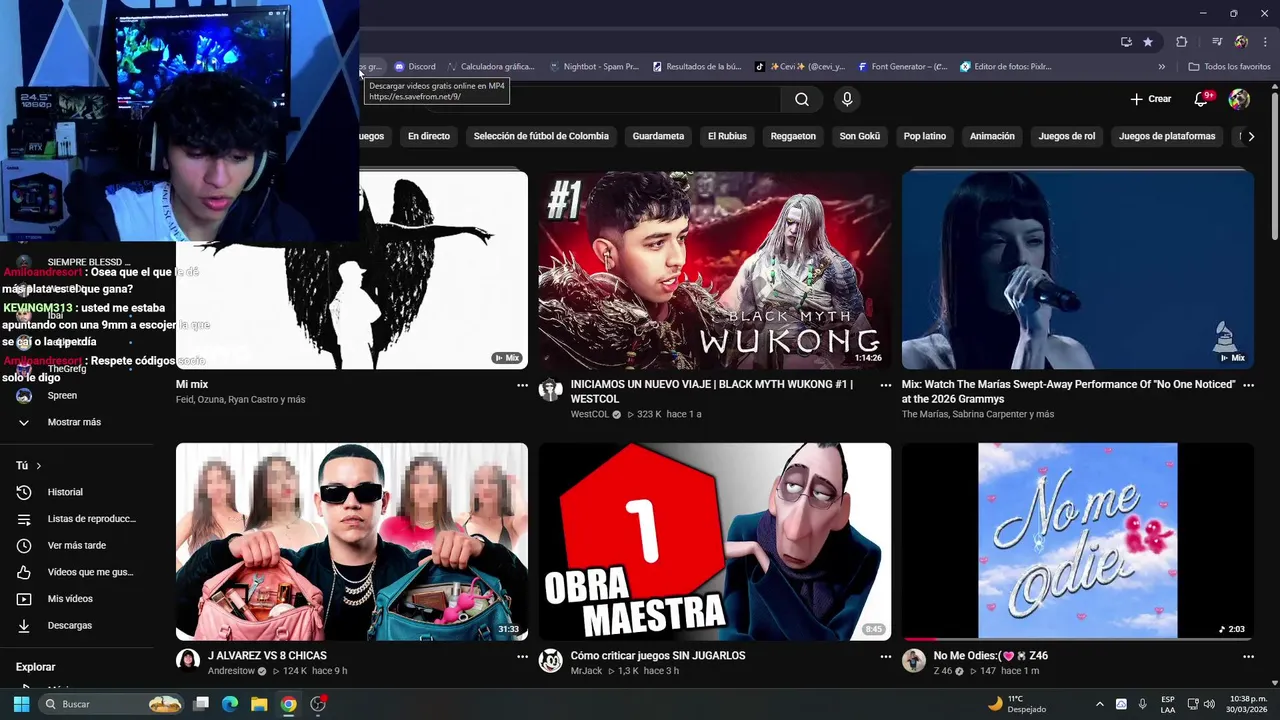Viewport: 1280px width, 720px height.
Task: Open Todos los favoritos folder
Action: tap(1229, 67)
